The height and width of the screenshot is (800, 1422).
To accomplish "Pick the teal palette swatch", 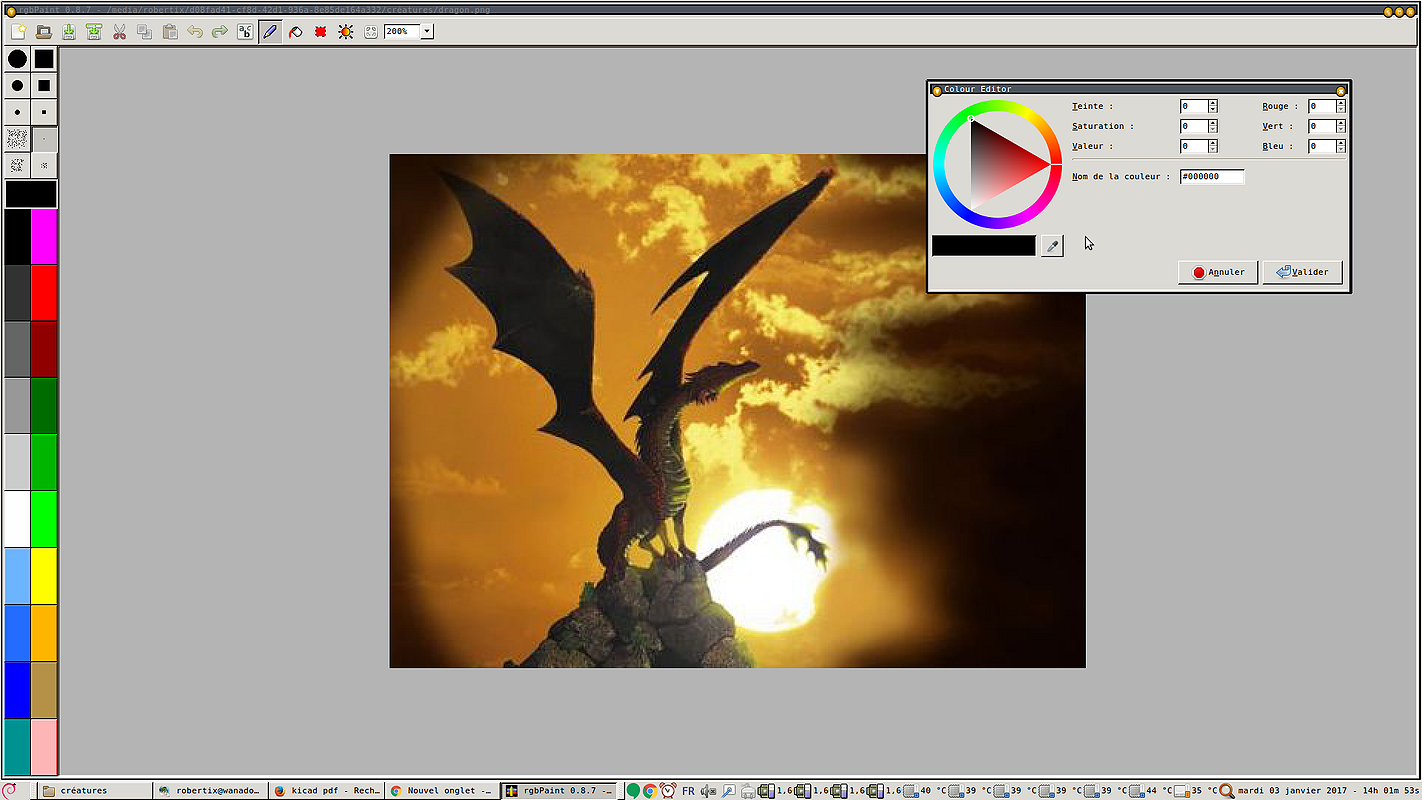I will (x=17, y=747).
